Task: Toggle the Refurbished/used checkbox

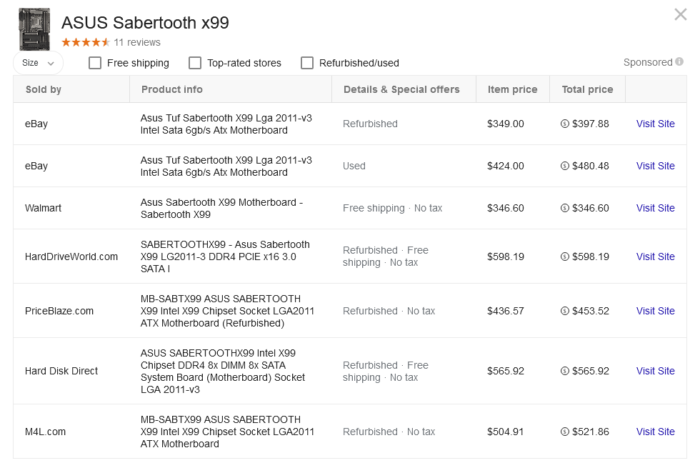Action: pyautogui.click(x=307, y=63)
